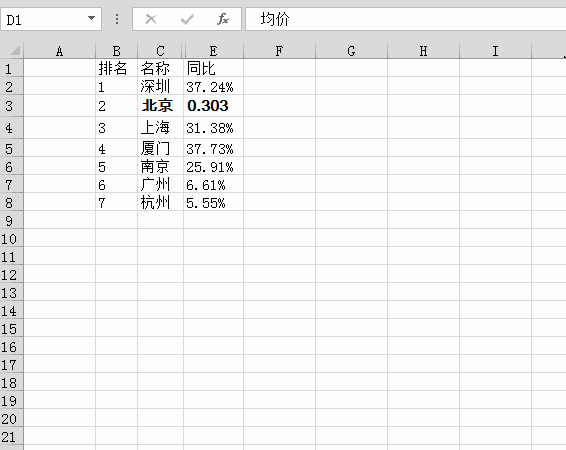Screen dimensions: 566x450
Task: Select the bold cell 北京
Action: coord(161,106)
